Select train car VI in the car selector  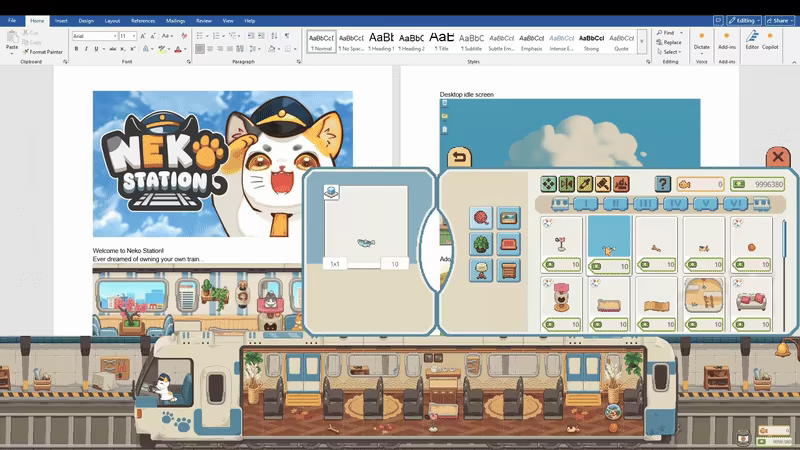(735, 204)
